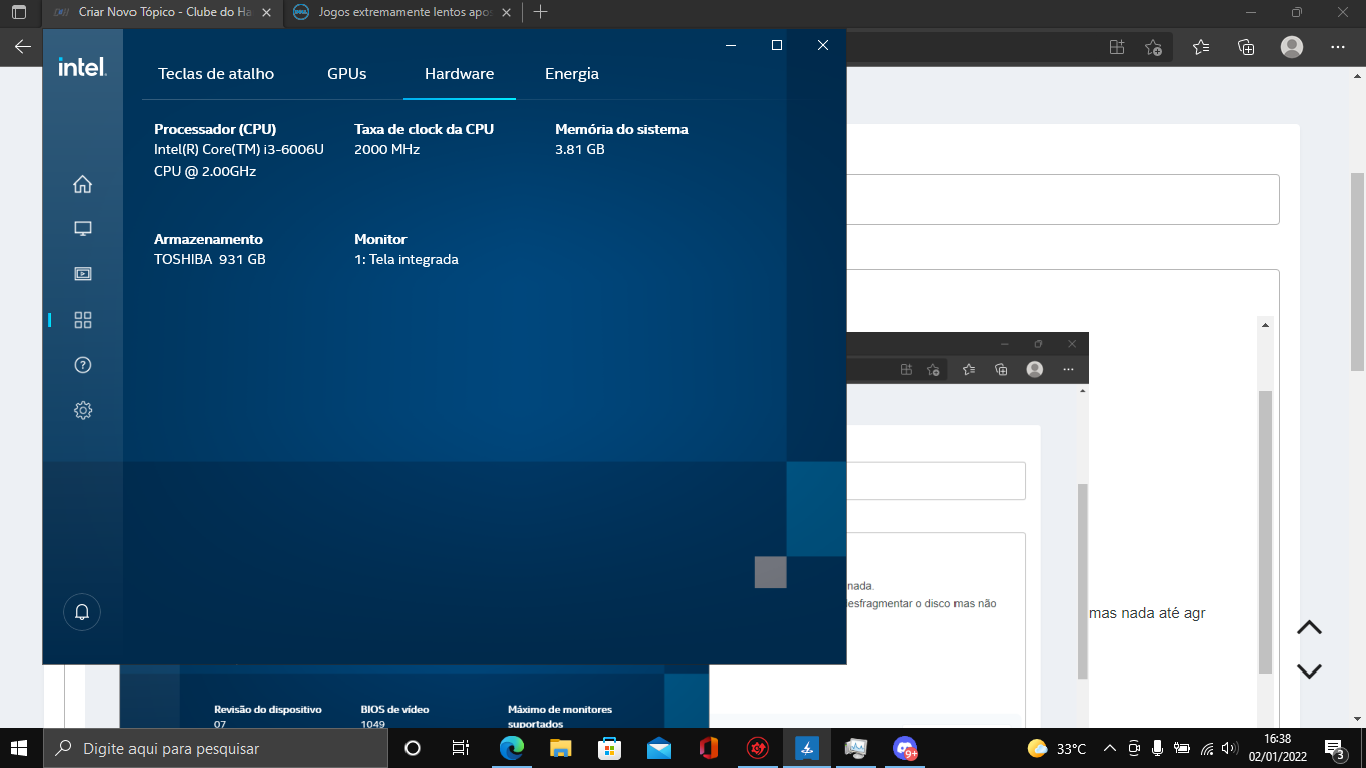
Task: Show hidden system tray icons
Action: [1109, 748]
